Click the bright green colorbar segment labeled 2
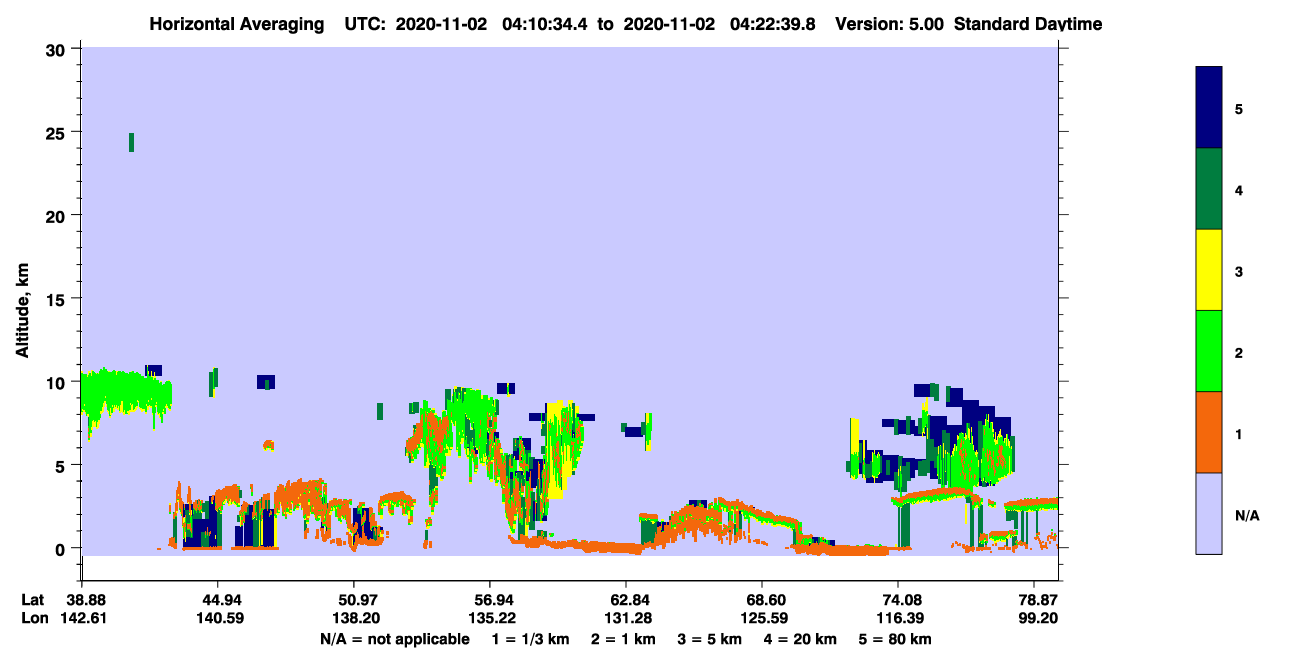 tap(1209, 351)
